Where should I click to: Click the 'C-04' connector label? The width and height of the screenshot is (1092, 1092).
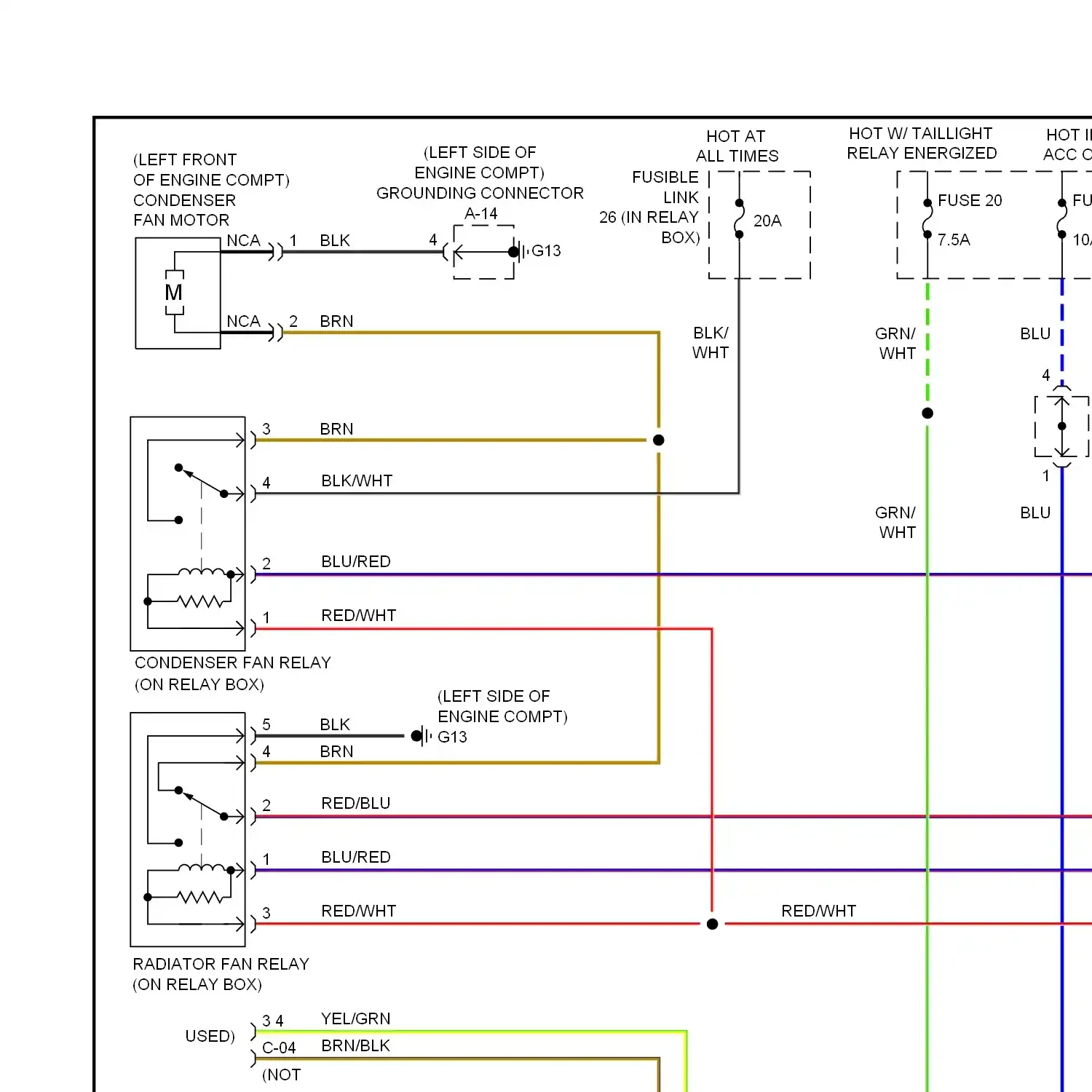[x=279, y=1048]
